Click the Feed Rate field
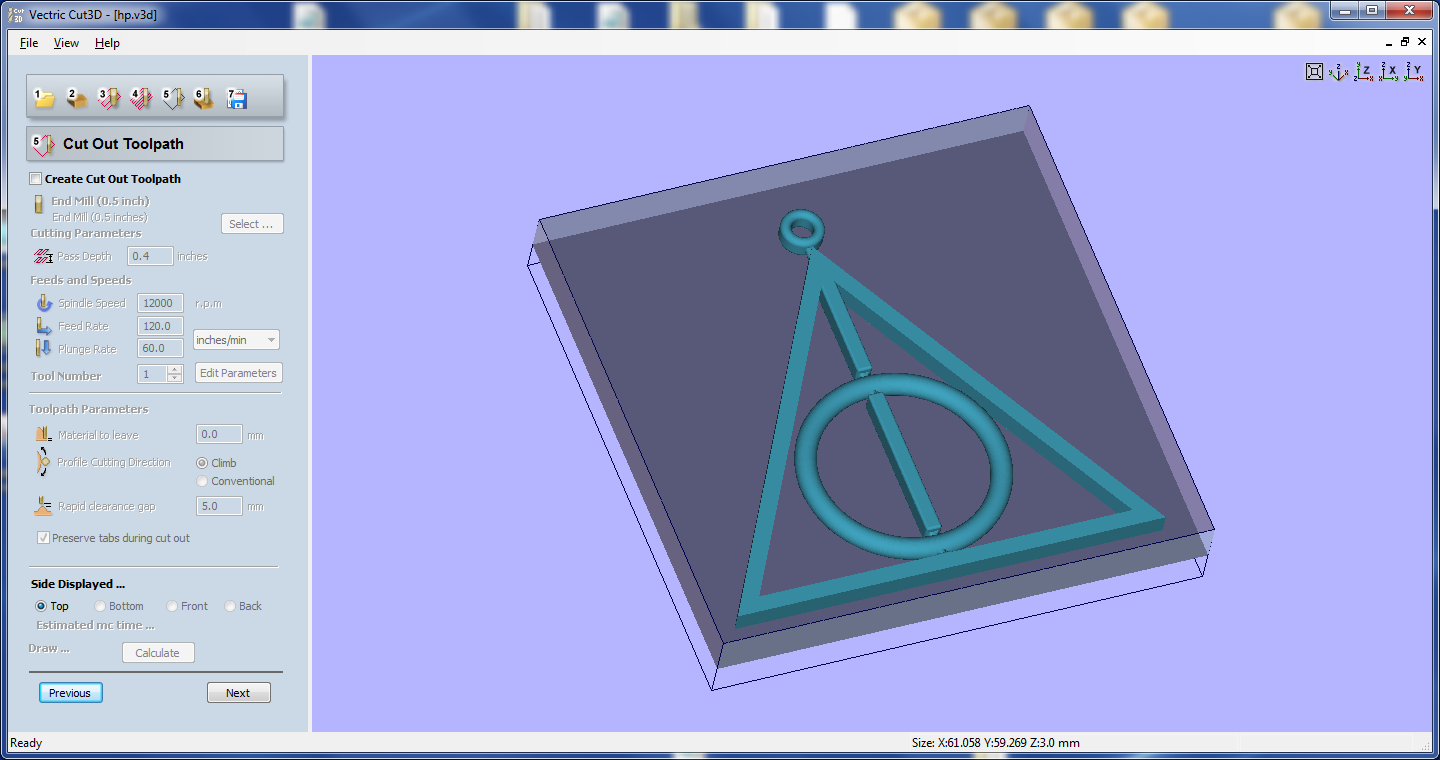Viewport: 1440px width, 760px height. point(160,326)
